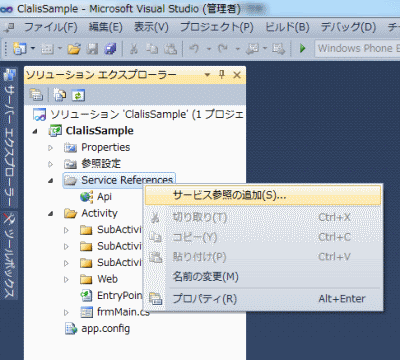Open the サーバー エクスプローラー side tab
This screenshot has height=360, width=400.
click(x=10, y=138)
